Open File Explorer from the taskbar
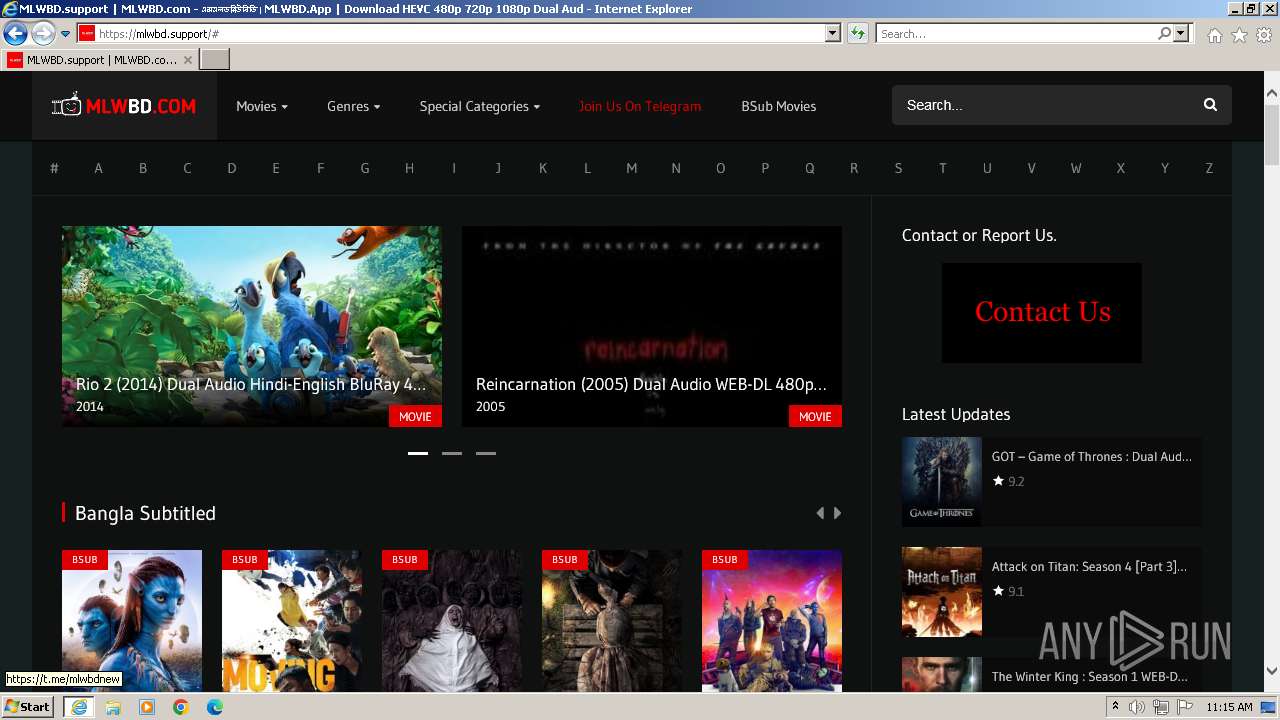This screenshot has width=1280, height=720. tap(113, 707)
